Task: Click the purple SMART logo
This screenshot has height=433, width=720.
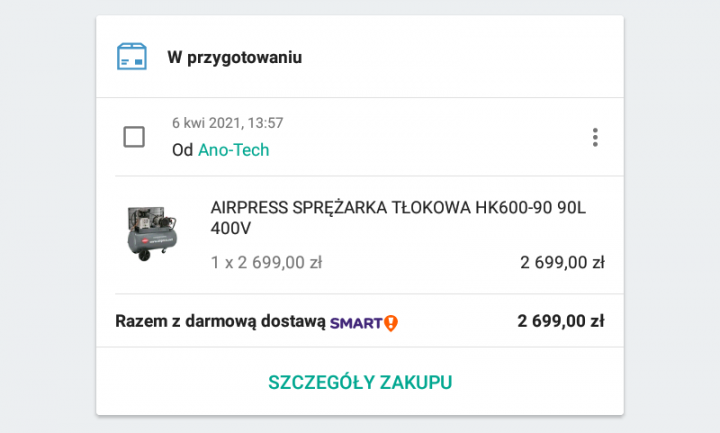Action: (x=356, y=322)
